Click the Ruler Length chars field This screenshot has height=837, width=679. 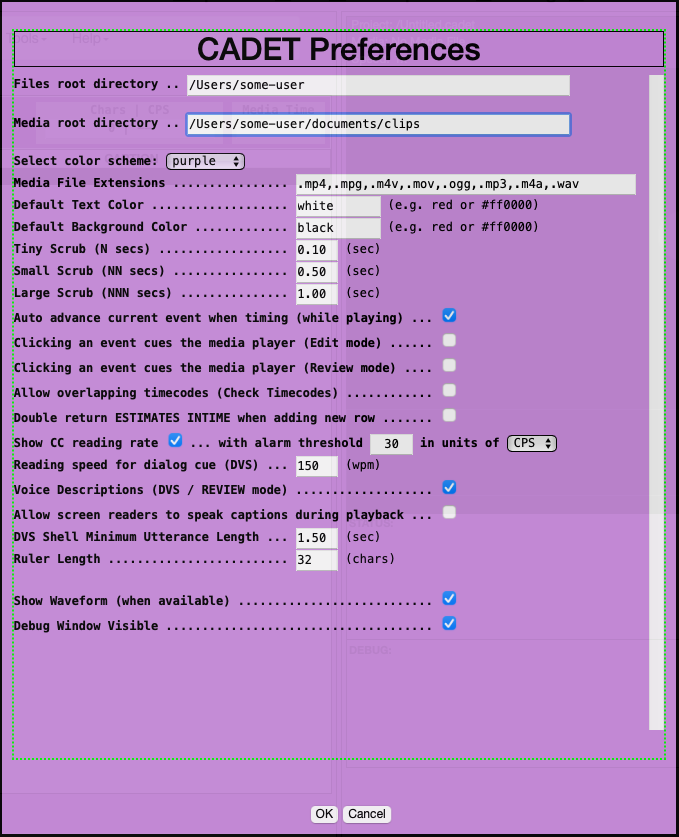(317, 560)
